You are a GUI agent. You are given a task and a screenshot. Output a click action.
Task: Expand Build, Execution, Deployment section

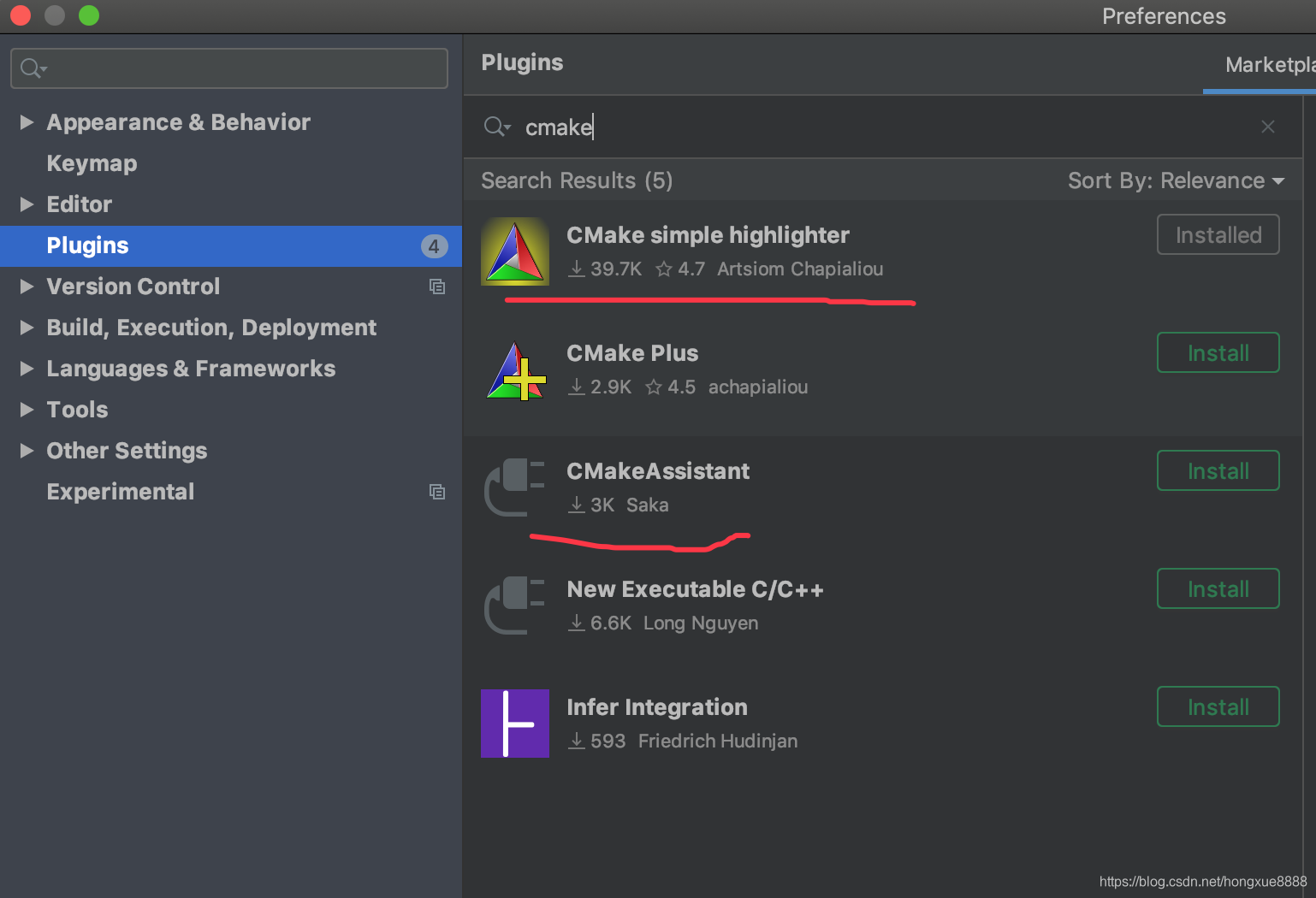27,328
